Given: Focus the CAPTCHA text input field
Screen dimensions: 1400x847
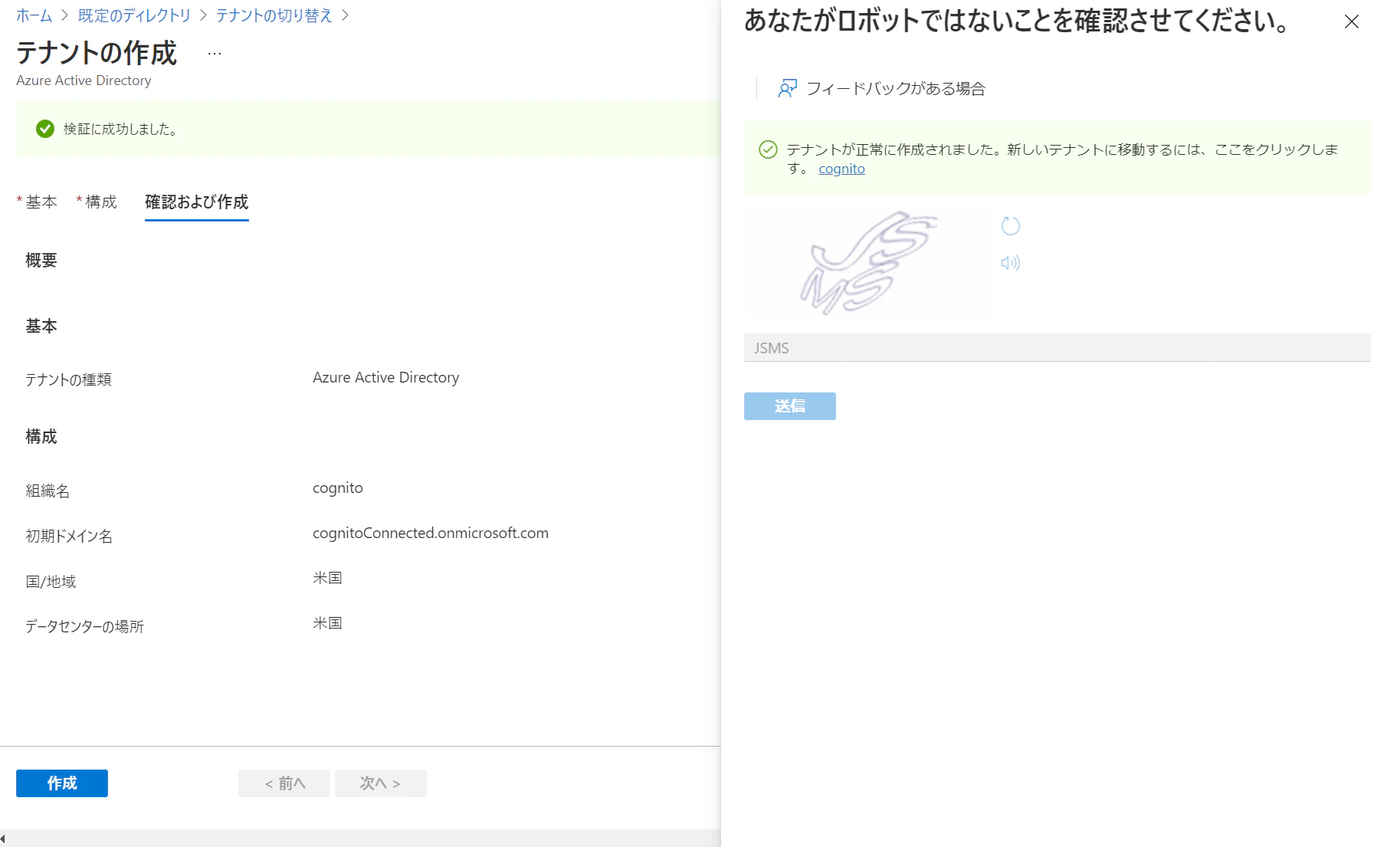Looking at the screenshot, I should pyautogui.click(x=1057, y=348).
